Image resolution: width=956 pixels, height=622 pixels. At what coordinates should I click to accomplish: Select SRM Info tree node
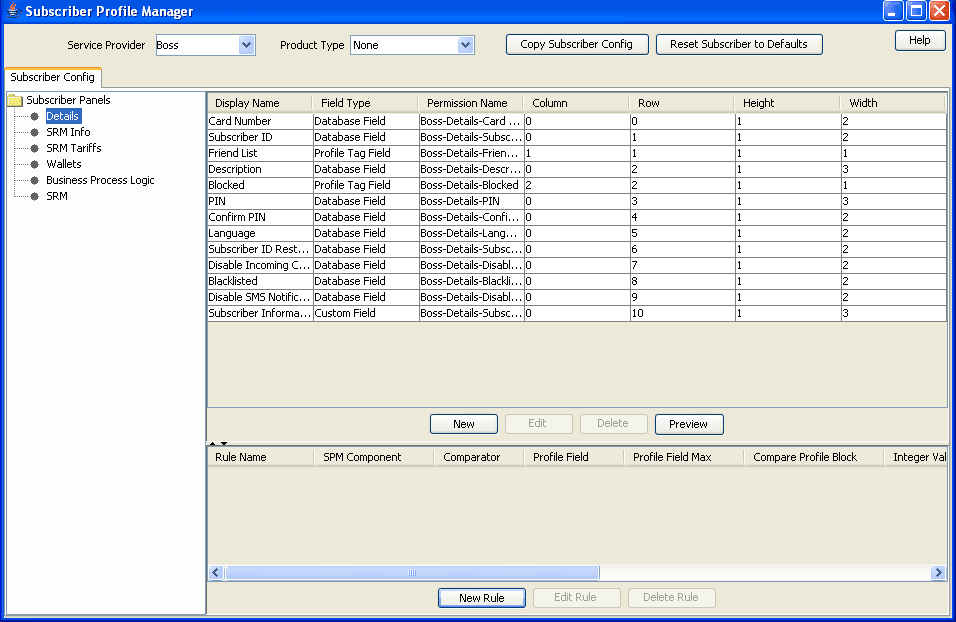68,132
